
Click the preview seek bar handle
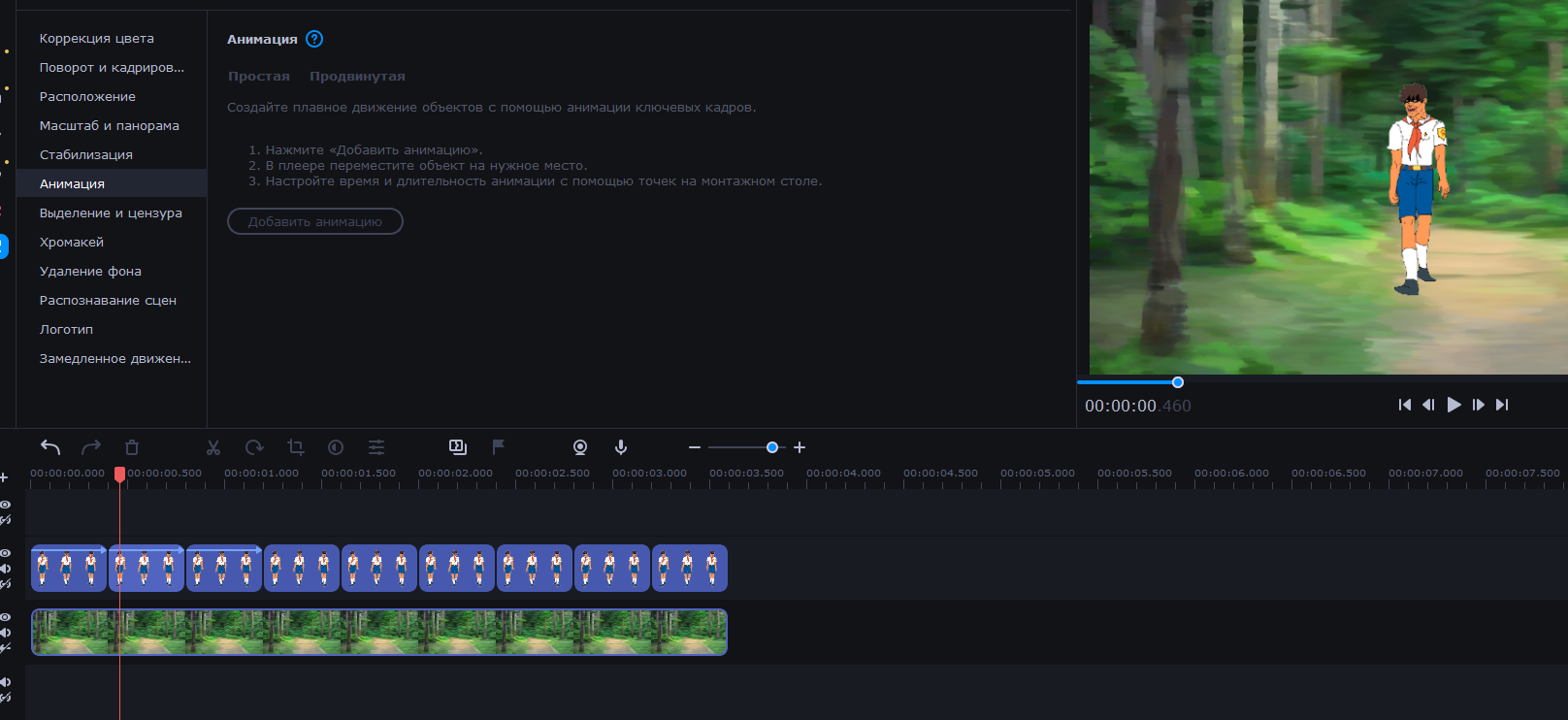point(1178,382)
